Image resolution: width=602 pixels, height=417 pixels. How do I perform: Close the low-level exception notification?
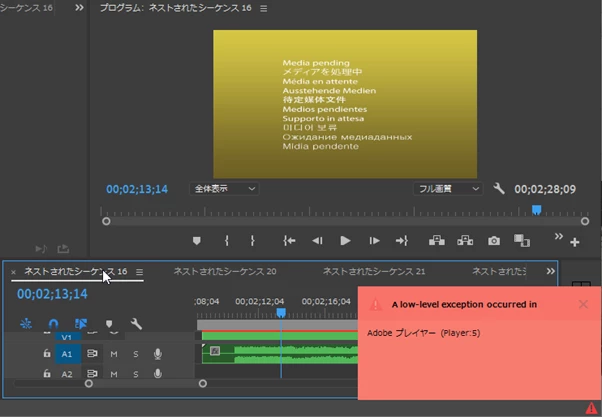(583, 304)
